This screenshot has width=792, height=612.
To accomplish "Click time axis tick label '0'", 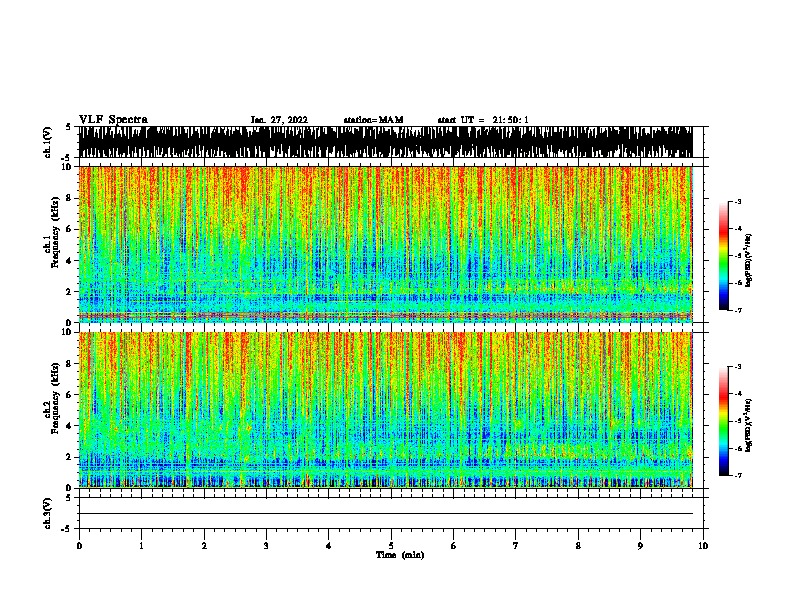I will pos(79,546).
